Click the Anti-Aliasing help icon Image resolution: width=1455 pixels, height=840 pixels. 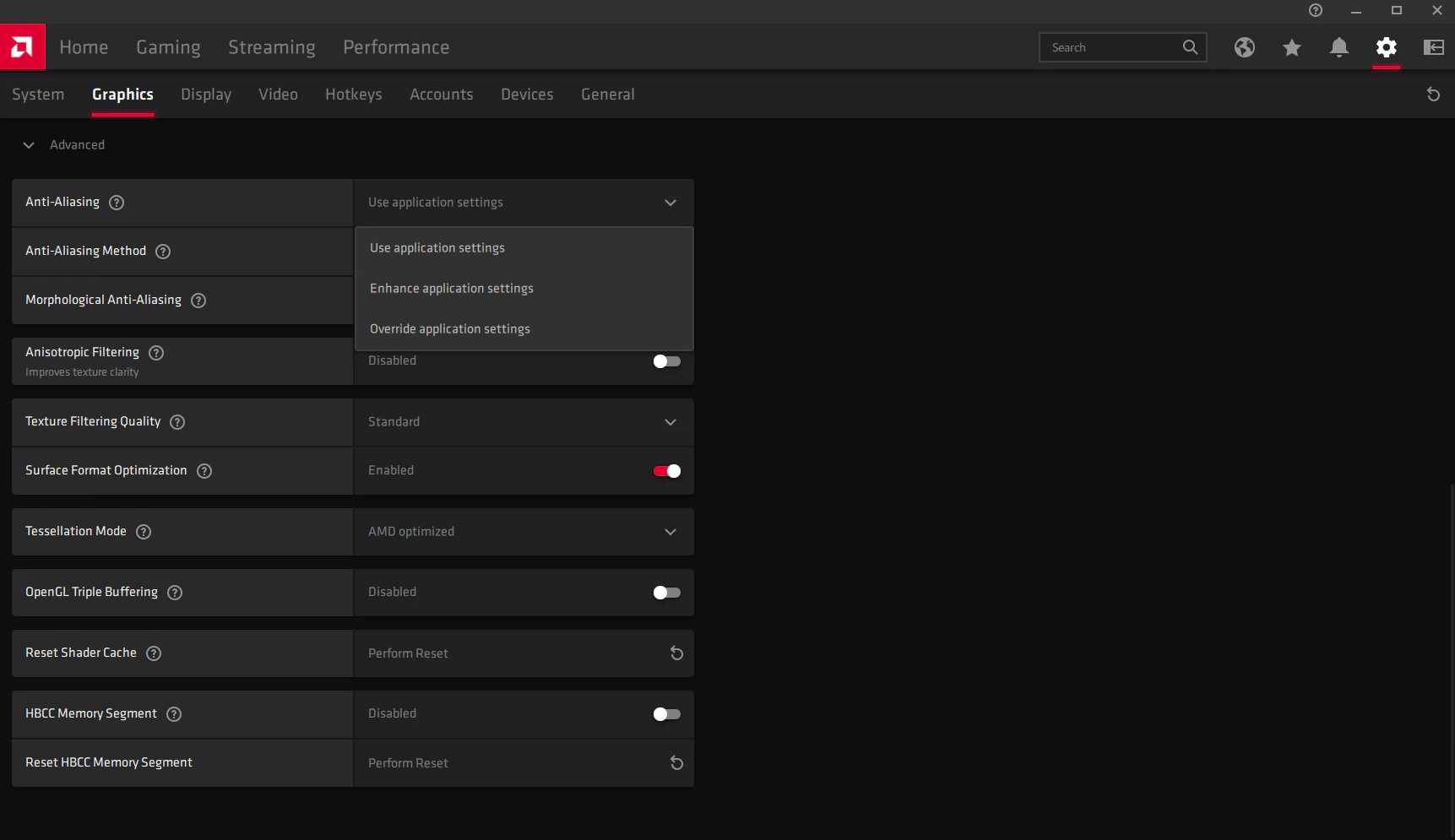117,203
